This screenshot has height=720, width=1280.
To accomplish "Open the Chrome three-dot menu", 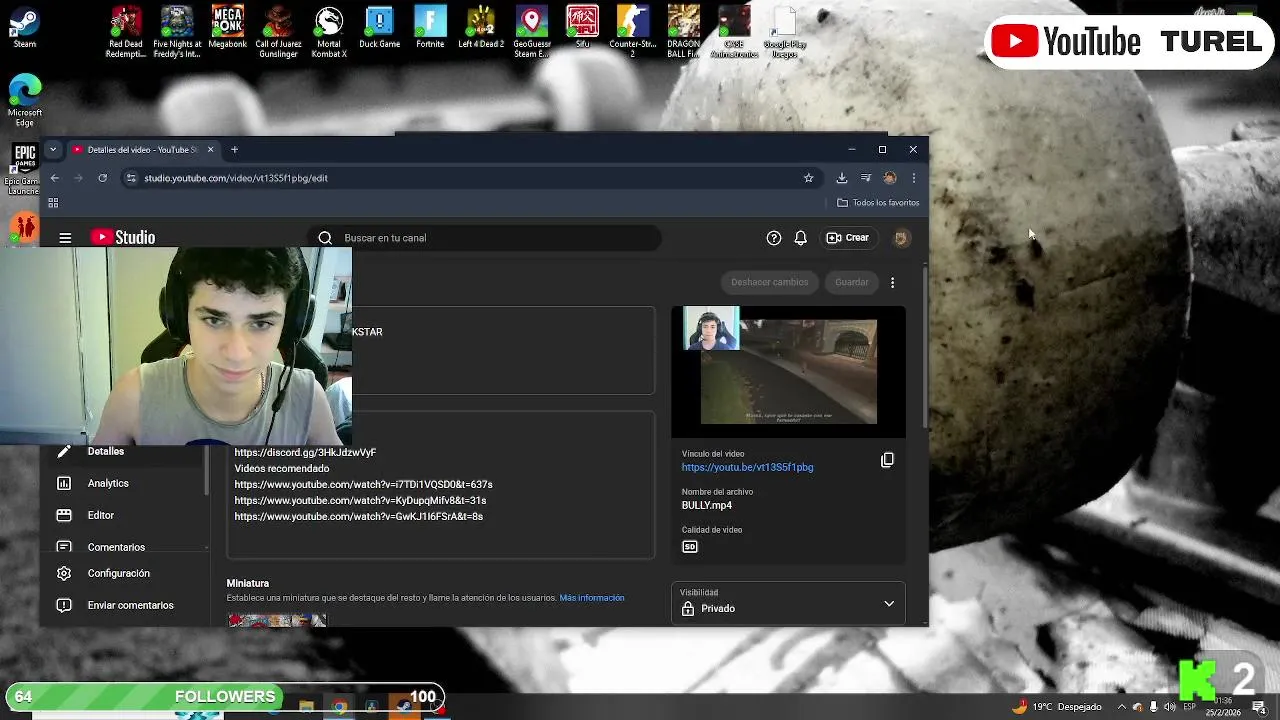I will point(913,178).
